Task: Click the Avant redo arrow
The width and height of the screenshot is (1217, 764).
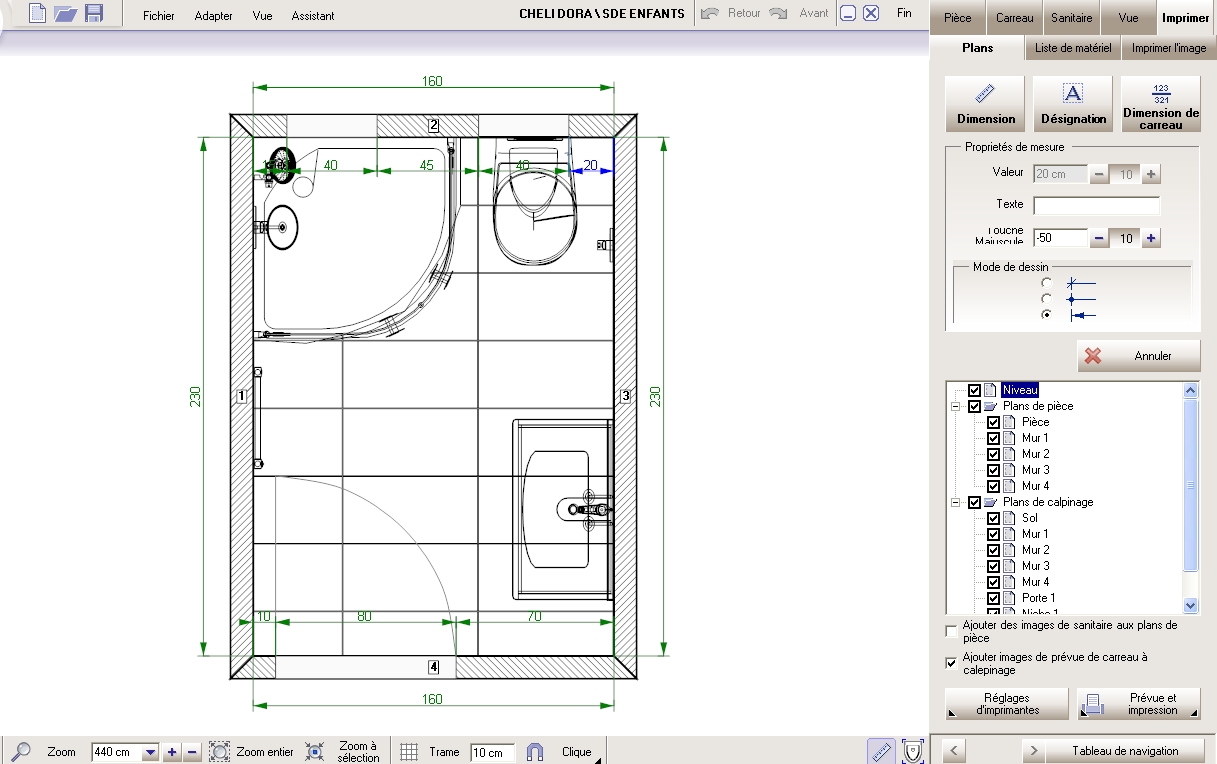Action: (779, 14)
